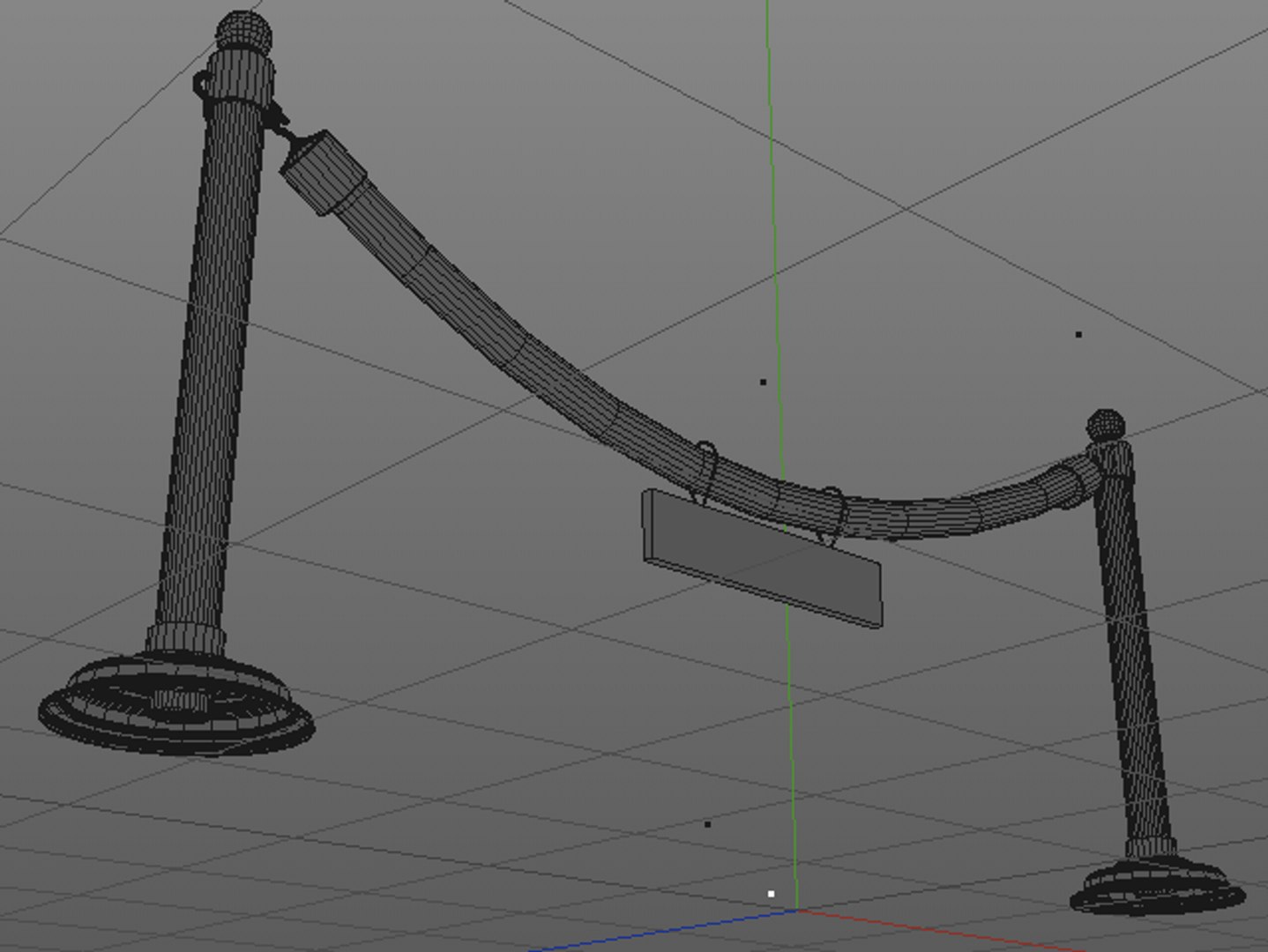Select the ball finial atop the left post
The height and width of the screenshot is (952, 1268).
point(243,32)
